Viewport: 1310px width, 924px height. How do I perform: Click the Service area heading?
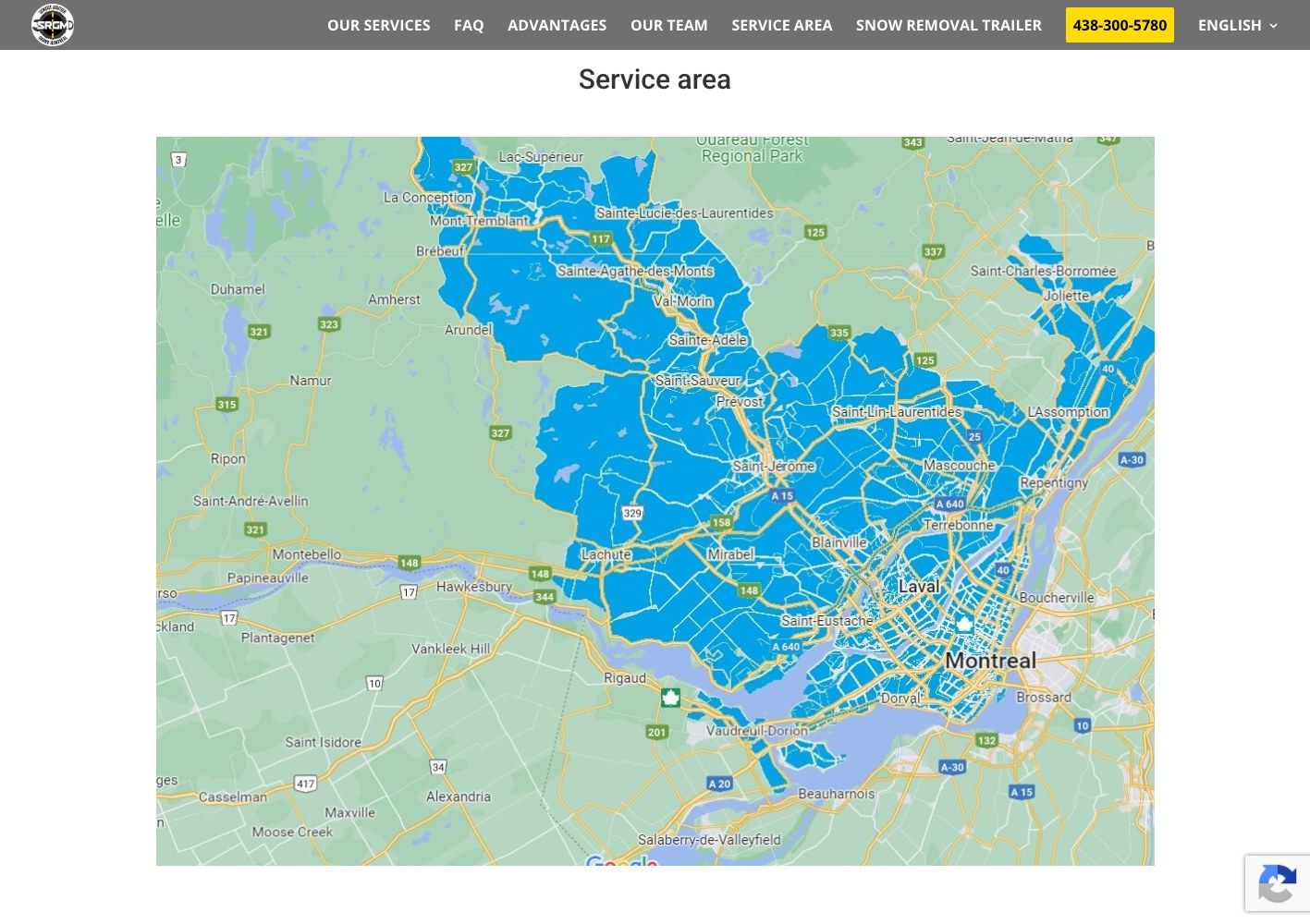(655, 79)
